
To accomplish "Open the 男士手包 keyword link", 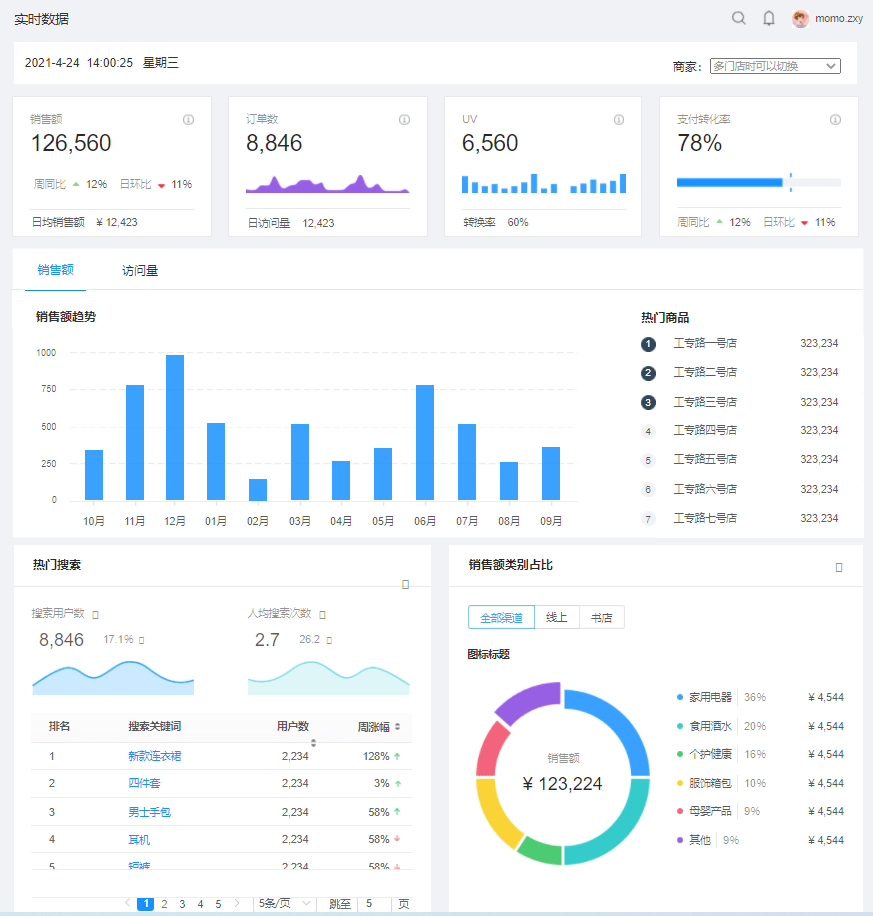I will (x=150, y=812).
